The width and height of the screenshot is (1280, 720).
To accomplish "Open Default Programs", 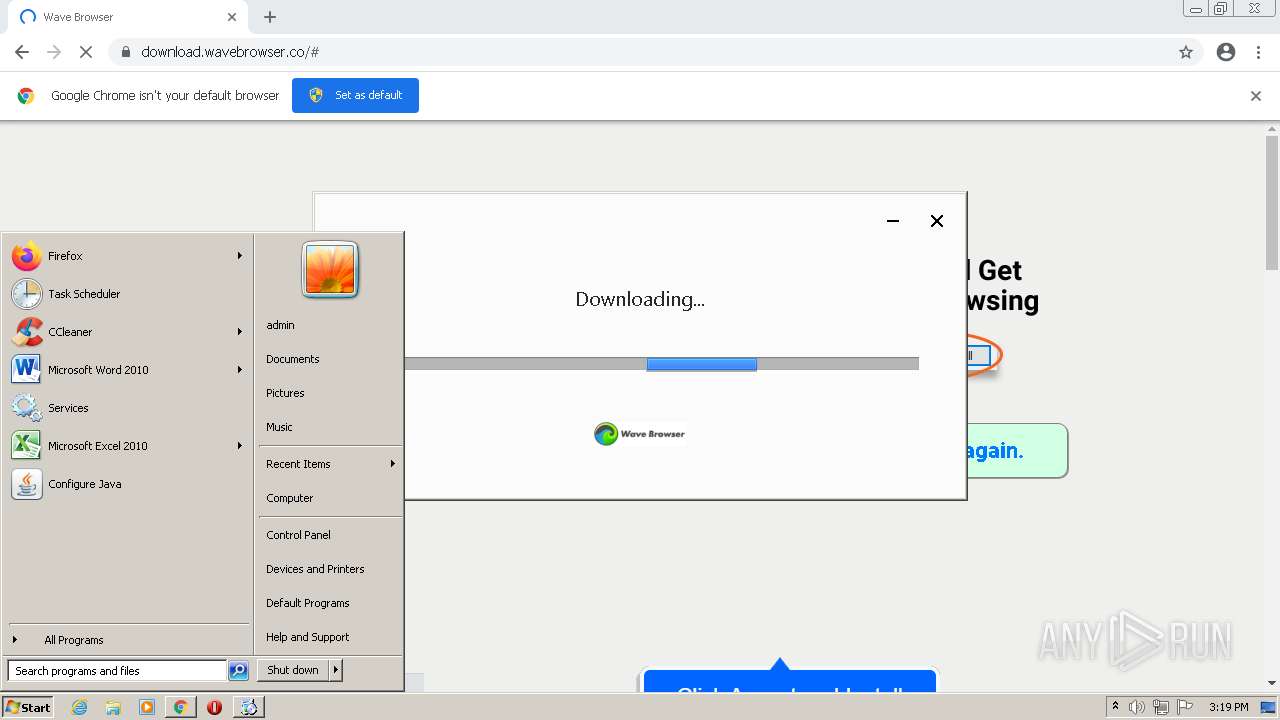I will click(x=308, y=603).
